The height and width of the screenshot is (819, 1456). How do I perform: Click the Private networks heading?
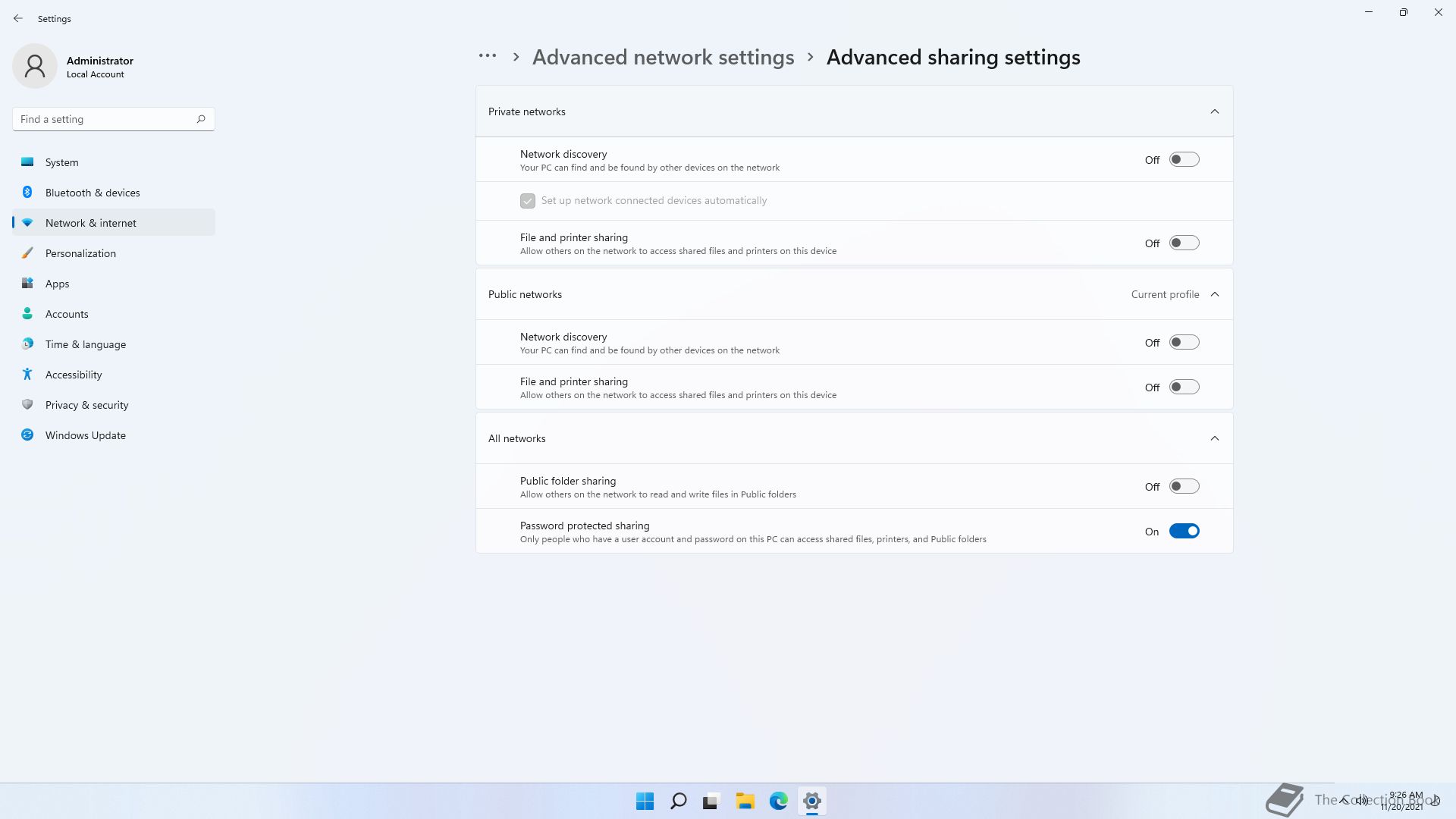pos(527,111)
